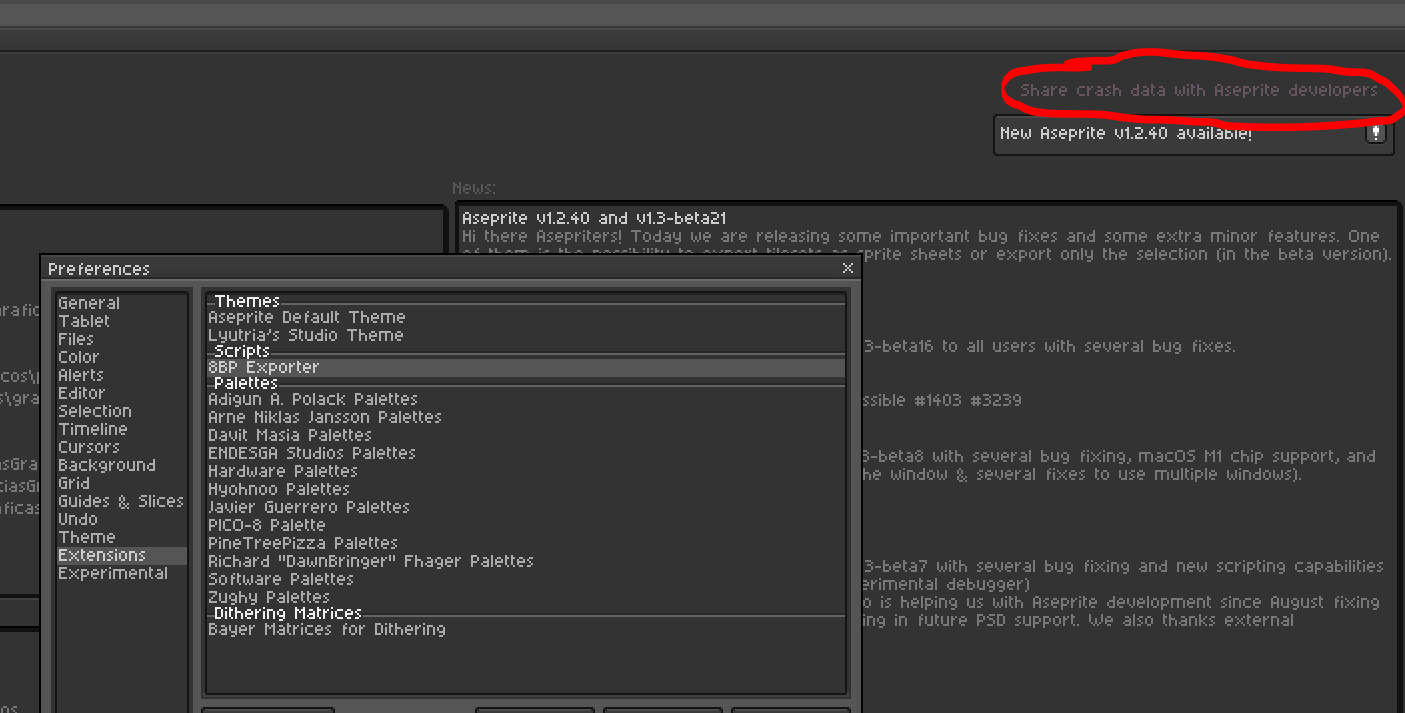The image size is (1405, 713).
Task: Select Adigun A. Polack Palettes
Action: point(526,399)
